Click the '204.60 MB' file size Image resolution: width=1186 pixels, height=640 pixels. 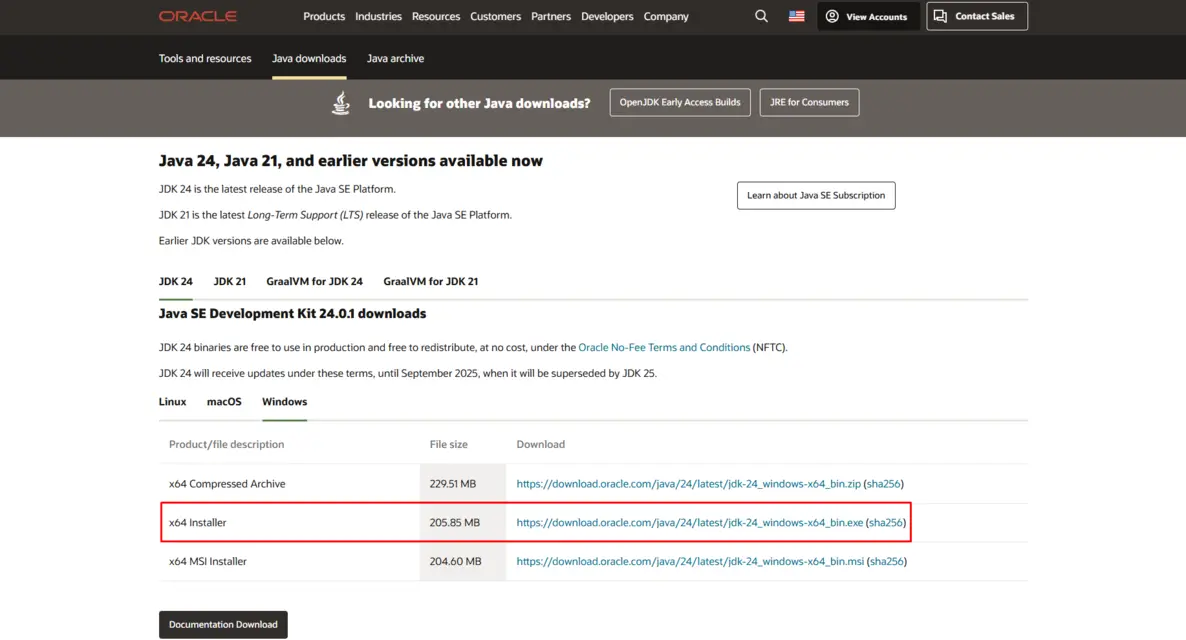[x=455, y=561]
